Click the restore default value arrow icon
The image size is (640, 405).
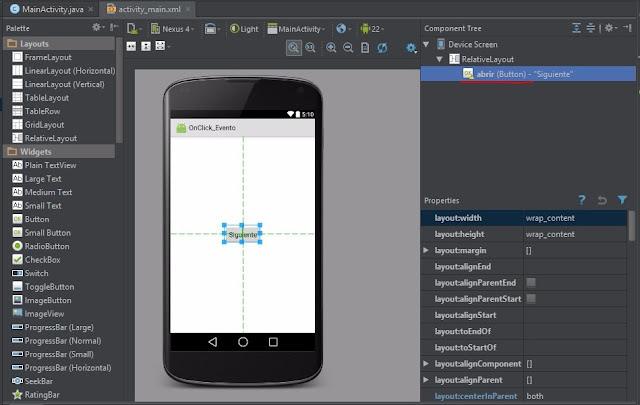tap(601, 200)
